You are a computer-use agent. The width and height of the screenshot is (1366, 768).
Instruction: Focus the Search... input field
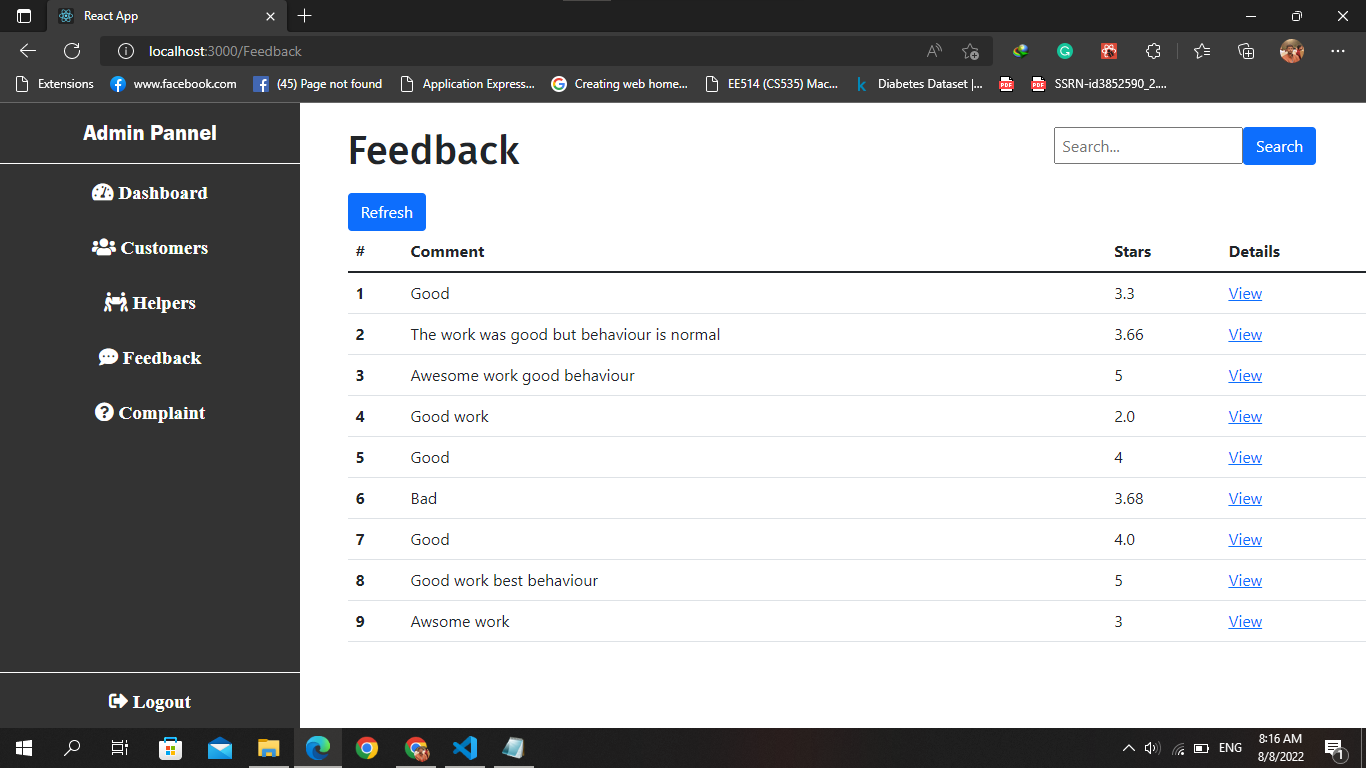(1148, 146)
